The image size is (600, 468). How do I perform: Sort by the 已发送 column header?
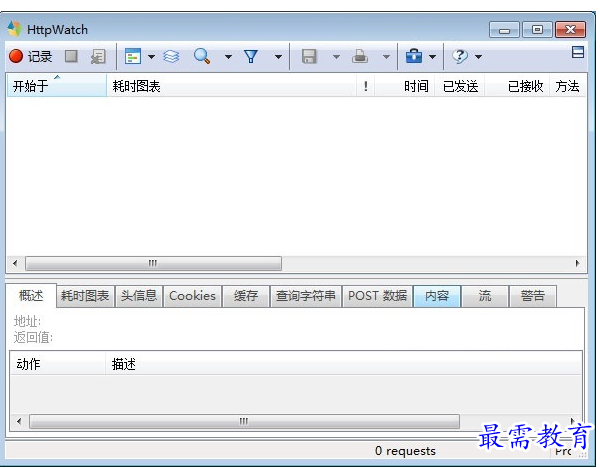[x=460, y=86]
